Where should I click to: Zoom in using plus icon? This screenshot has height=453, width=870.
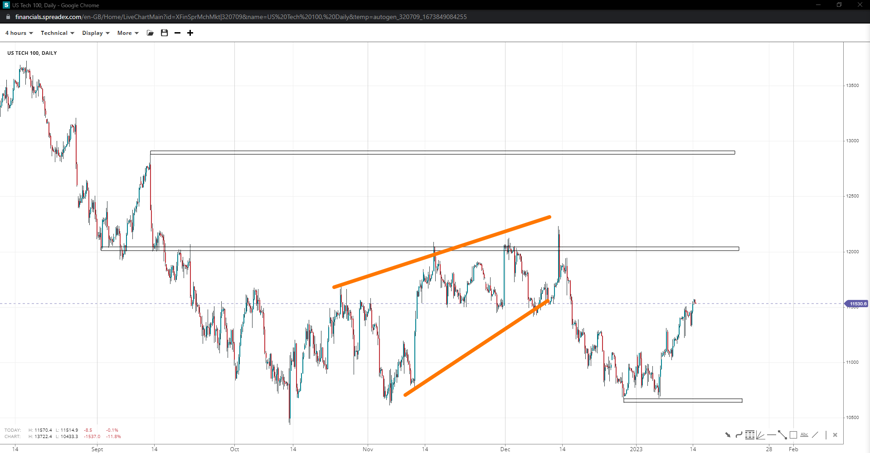click(x=190, y=33)
